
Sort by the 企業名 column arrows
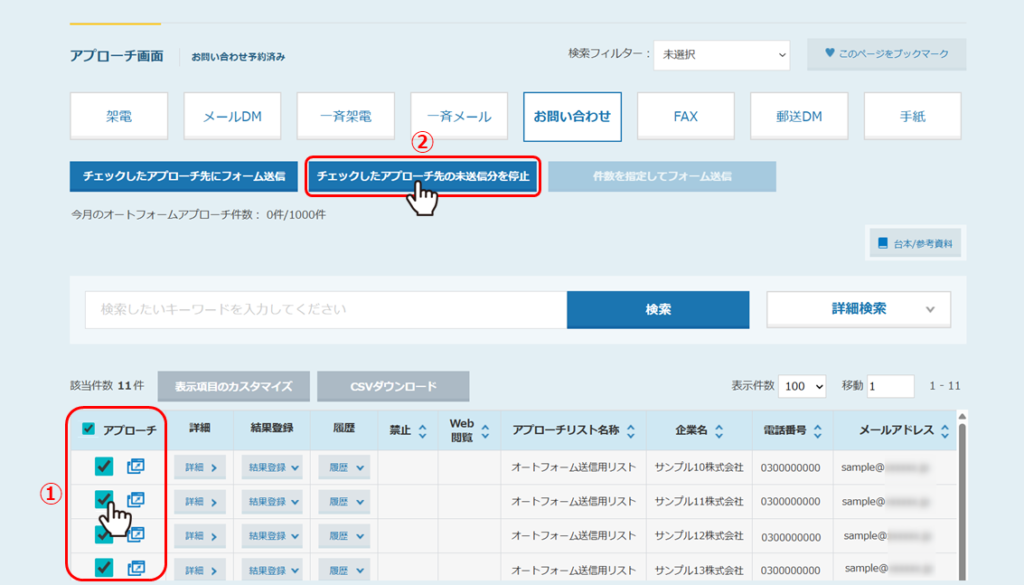click(x=718, y=431)
